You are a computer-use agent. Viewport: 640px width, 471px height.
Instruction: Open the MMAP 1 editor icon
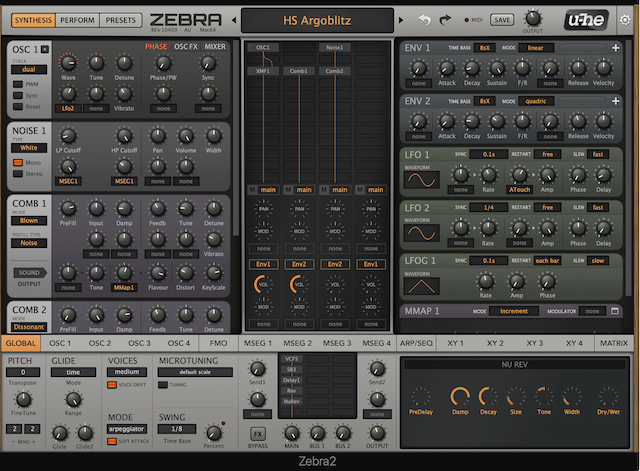pos(615,311)
